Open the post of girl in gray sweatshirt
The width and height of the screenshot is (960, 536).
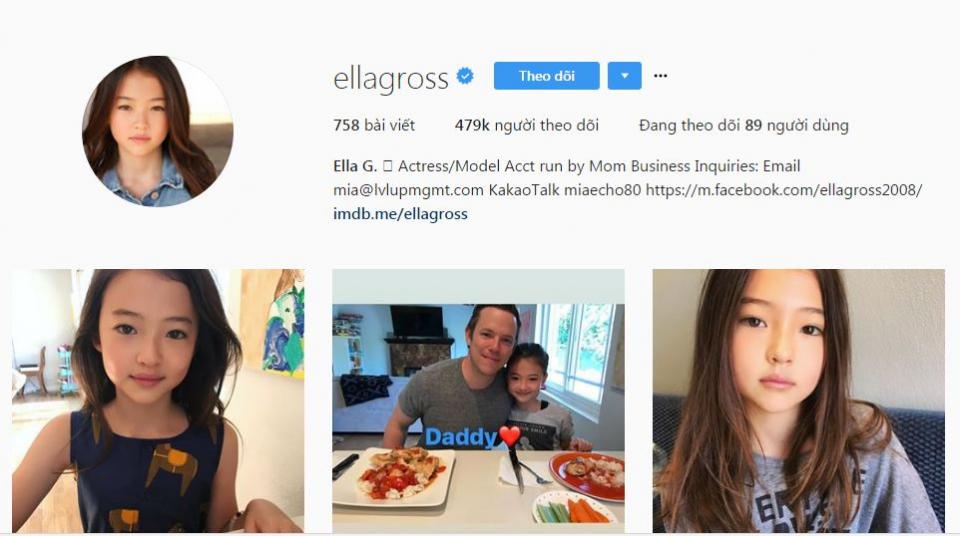[798, 401]
